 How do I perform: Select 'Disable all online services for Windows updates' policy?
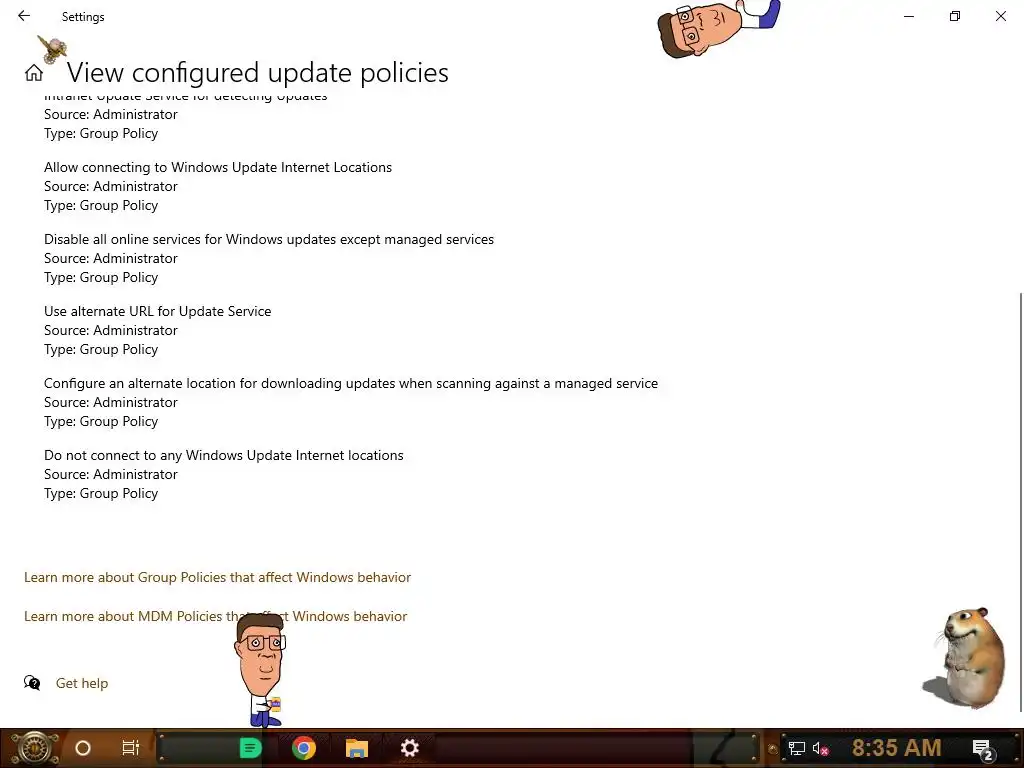(268, 239)
